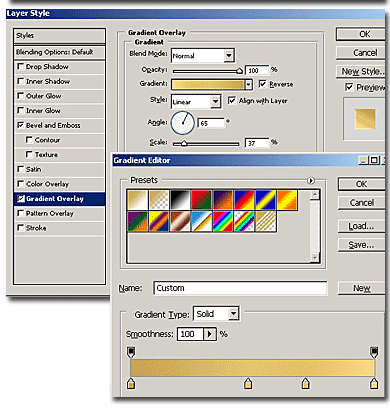Open the Smoothness slider arrow

click(209, 334)
